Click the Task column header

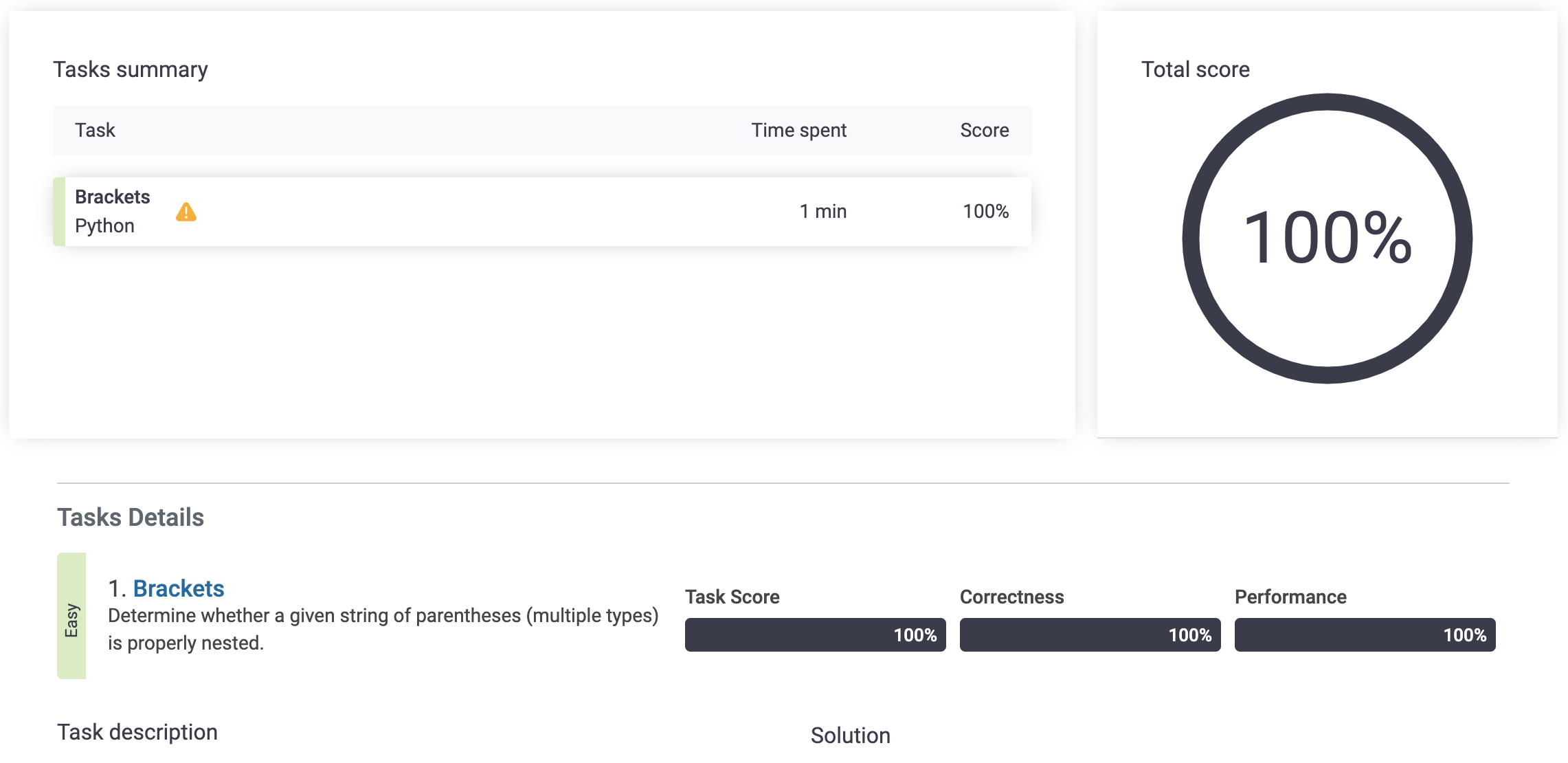(95, 131)
